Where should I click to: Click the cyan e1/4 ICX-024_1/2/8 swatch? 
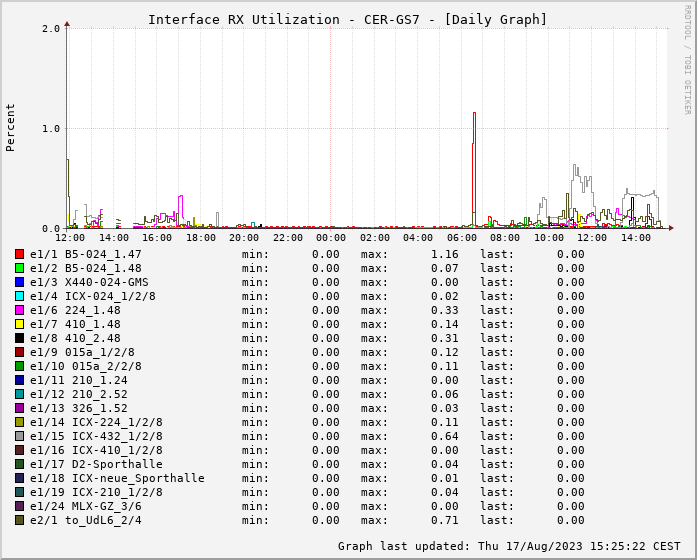click(x=19, y=296)
